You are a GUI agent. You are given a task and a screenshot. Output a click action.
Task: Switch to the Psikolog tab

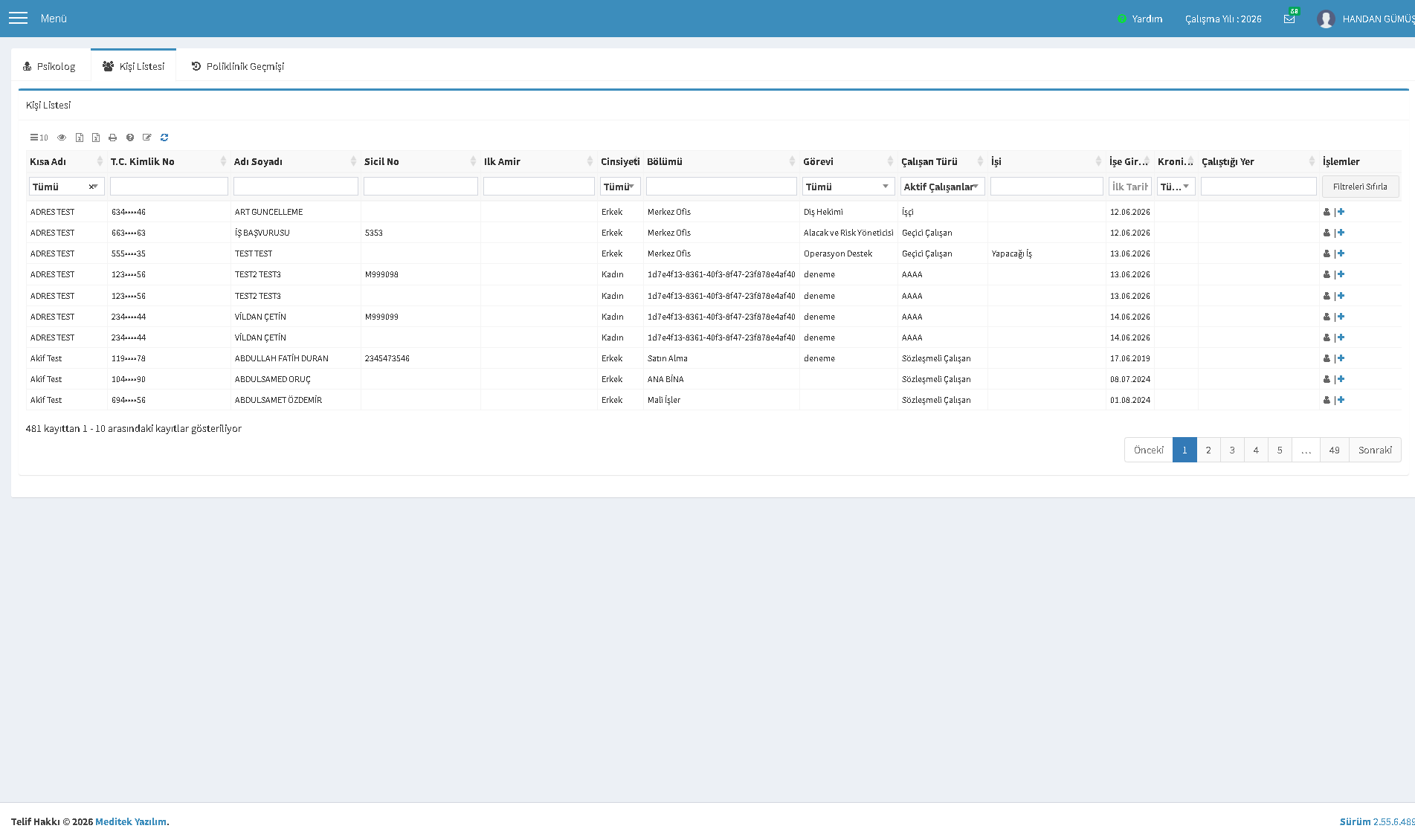pyautogui.click(x=49, y=66)
